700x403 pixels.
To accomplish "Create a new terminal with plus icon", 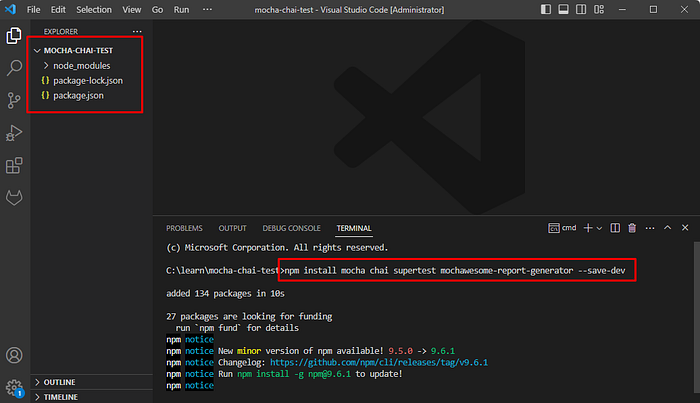I will 588,228.
